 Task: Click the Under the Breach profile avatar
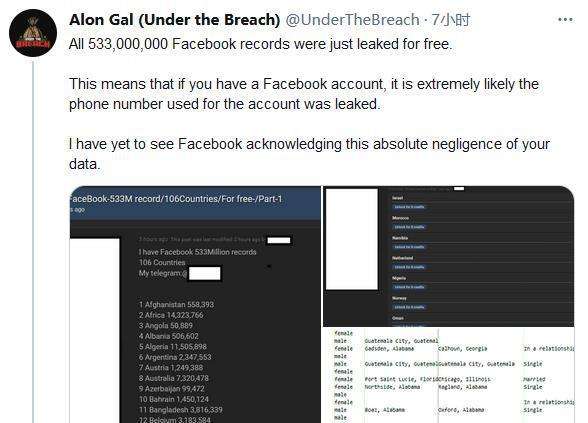coord(33,33)
